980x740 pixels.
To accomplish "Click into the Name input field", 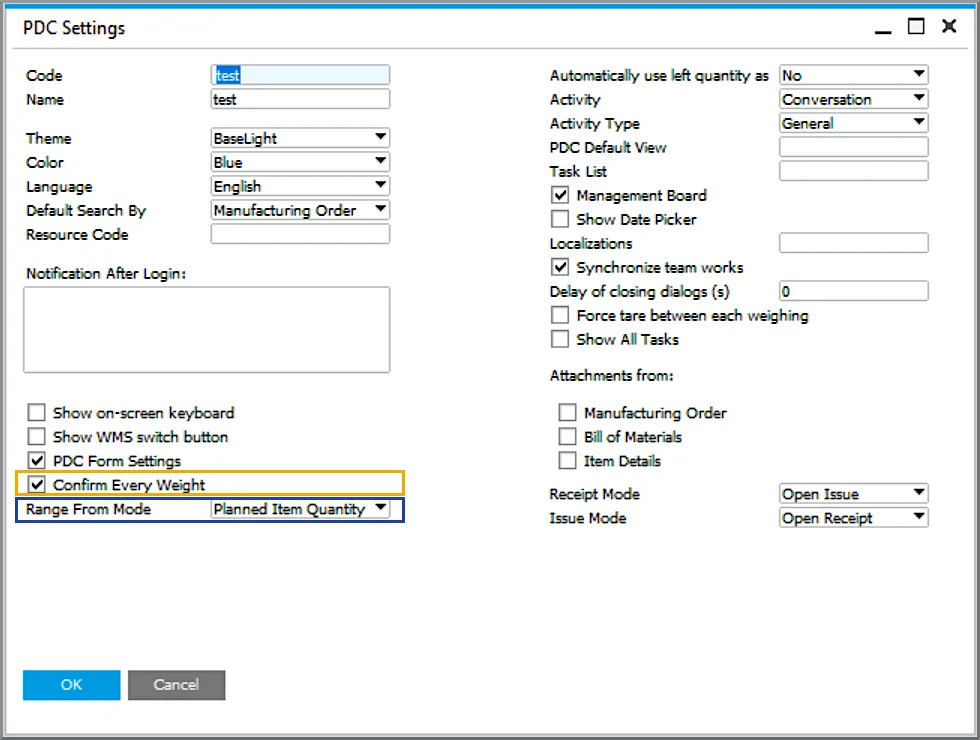I will tap(300, 99).
